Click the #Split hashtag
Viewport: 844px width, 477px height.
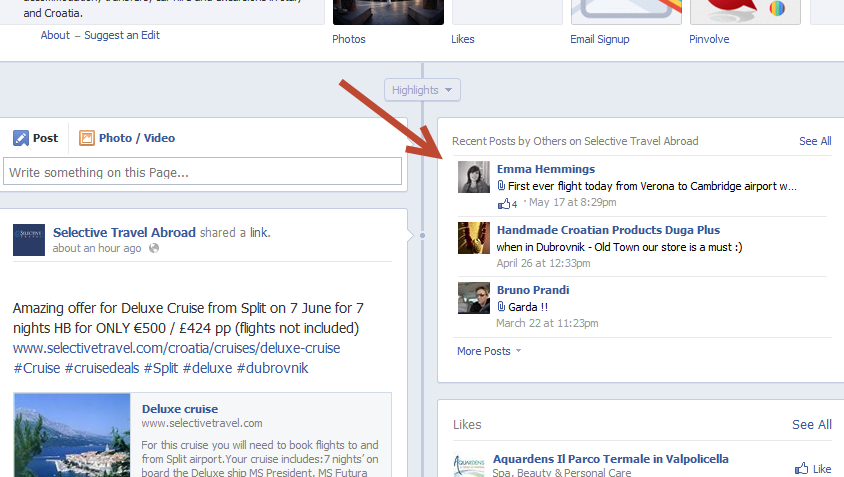coord(160,368)
